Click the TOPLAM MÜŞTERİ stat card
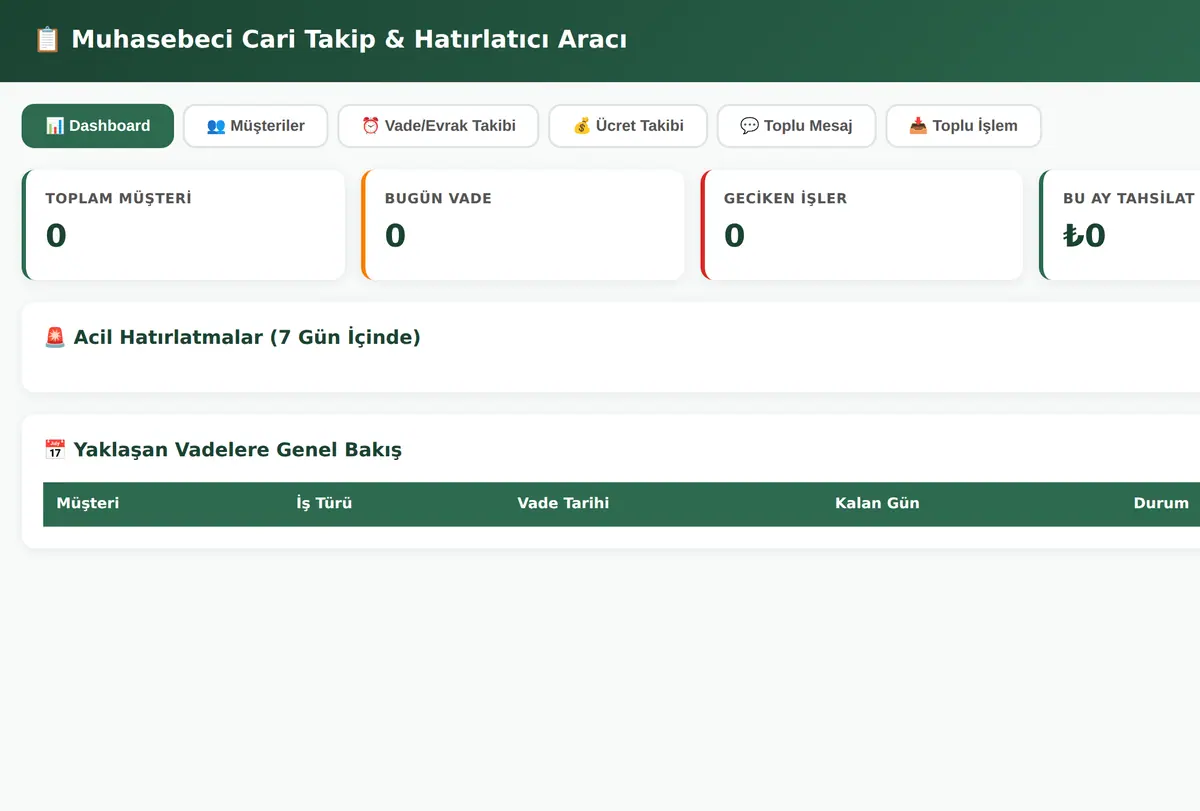This screenshot has height=811, width=1200. [184, 225]
